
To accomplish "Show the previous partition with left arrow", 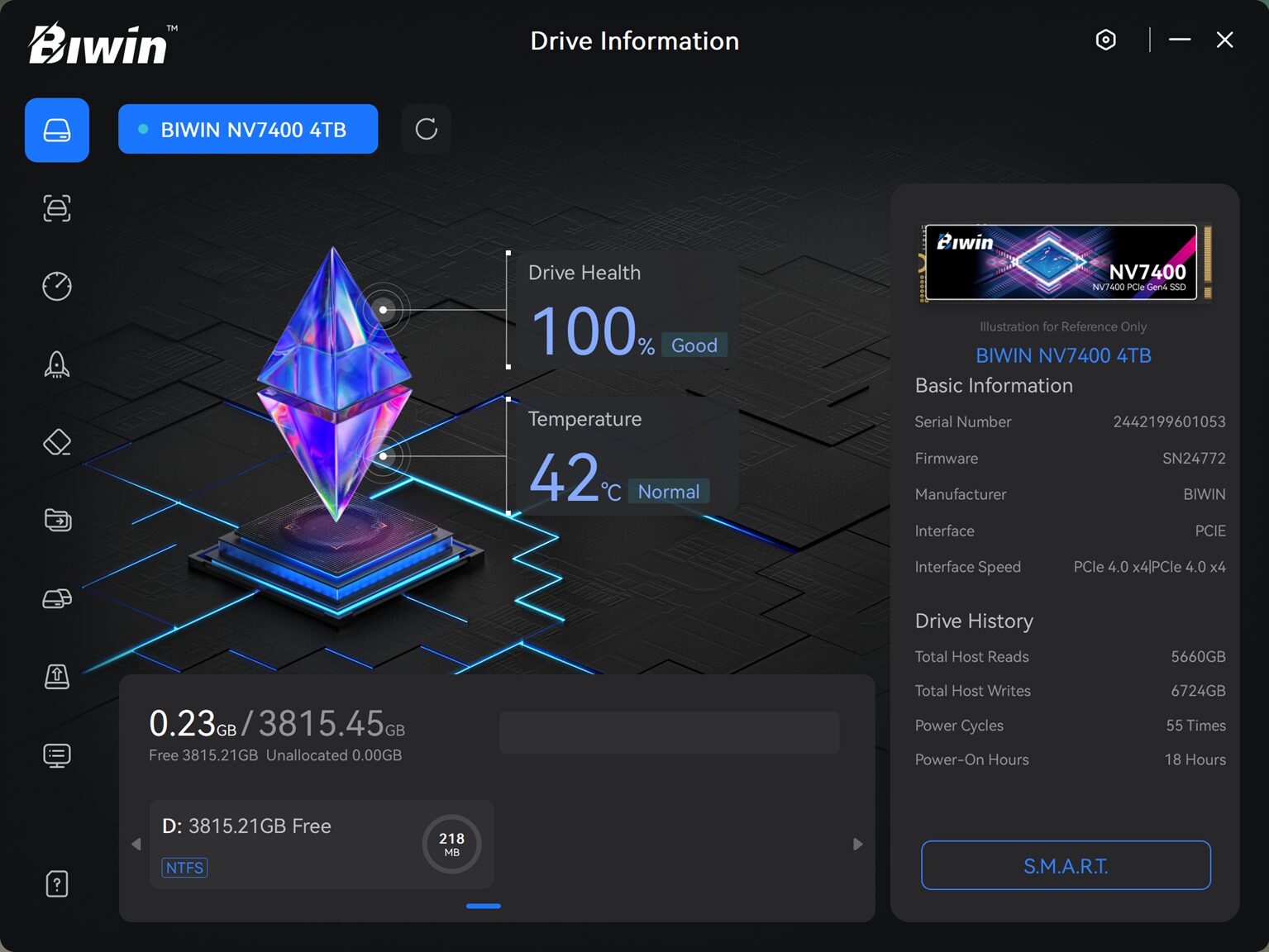I will [x=136, y=844].
